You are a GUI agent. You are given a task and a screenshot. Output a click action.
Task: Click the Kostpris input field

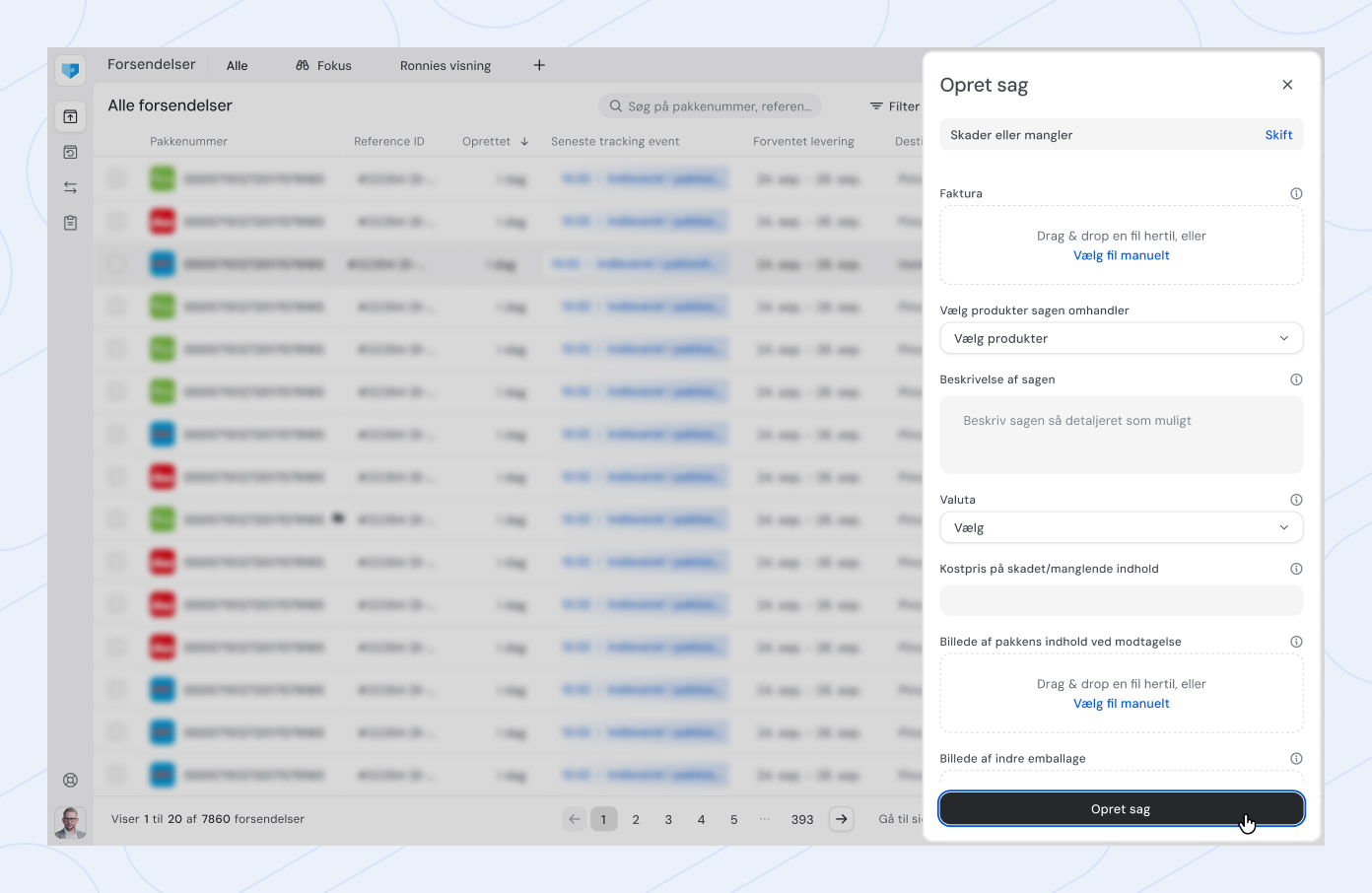click(1122, 600)
